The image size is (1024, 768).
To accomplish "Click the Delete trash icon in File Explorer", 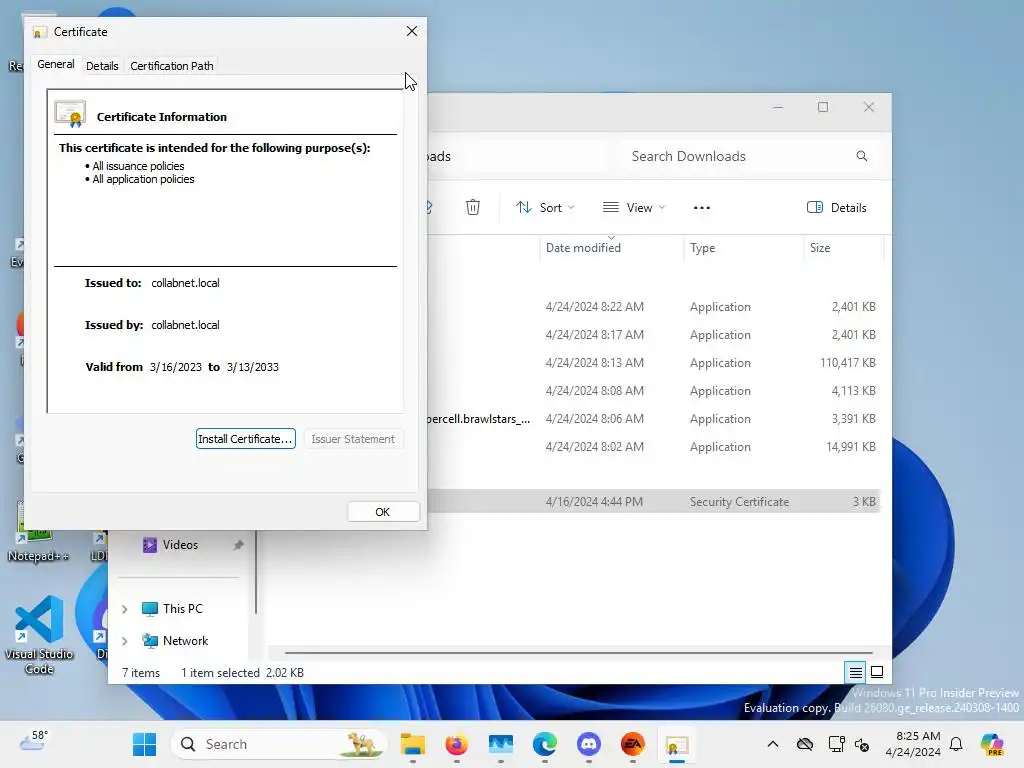I will click(x=473, y=208).
